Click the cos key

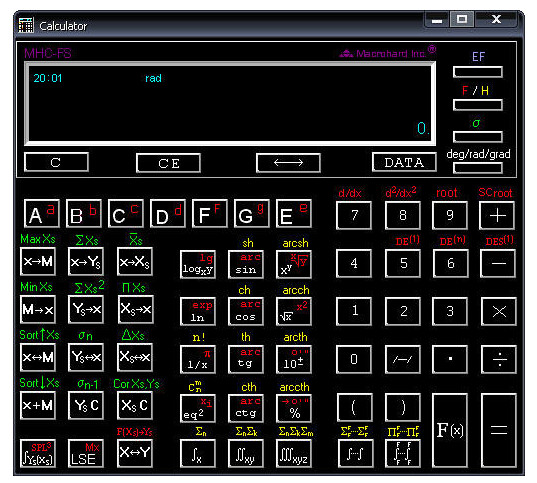246,311
